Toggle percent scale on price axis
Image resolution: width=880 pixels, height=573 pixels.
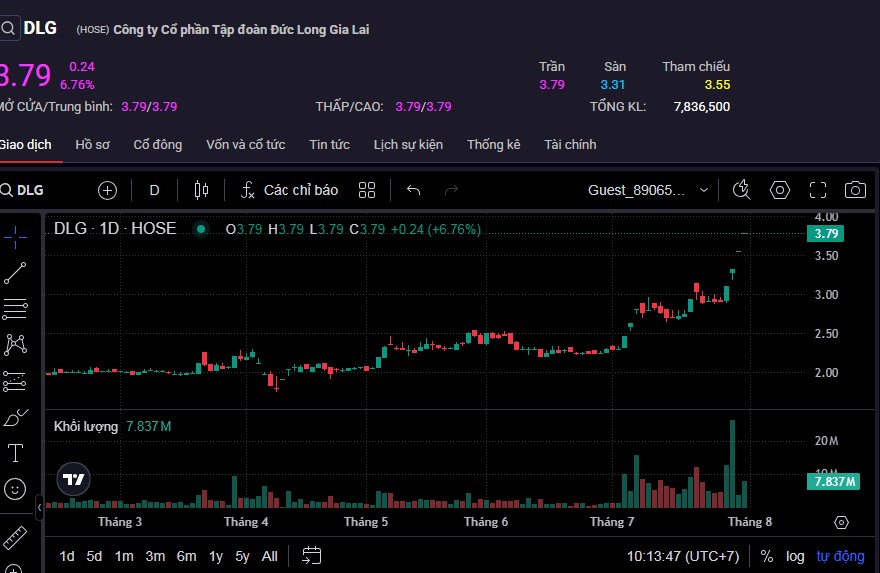point(767,556)
